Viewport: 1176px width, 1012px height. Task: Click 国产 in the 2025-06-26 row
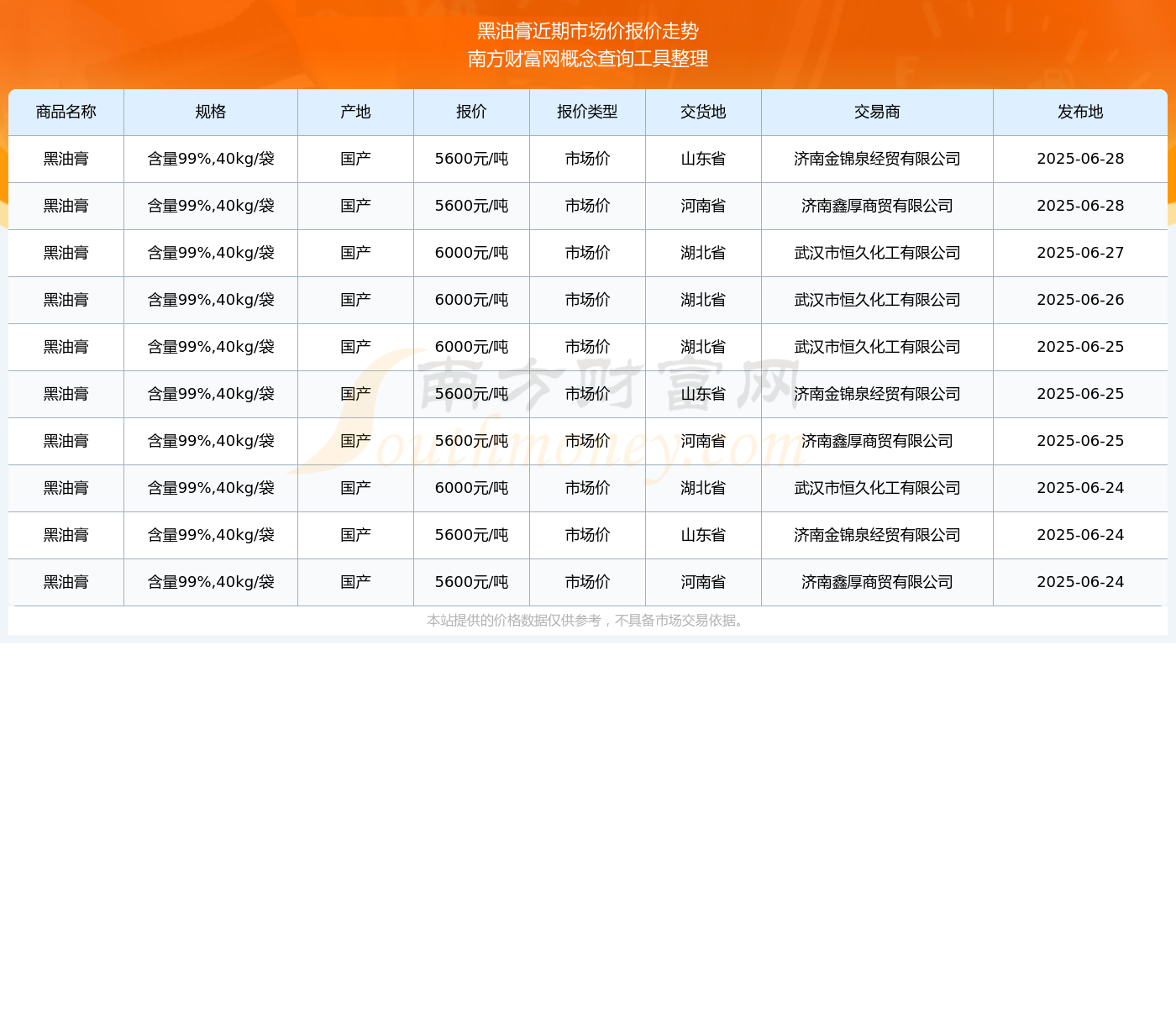[x=356, y=300]
